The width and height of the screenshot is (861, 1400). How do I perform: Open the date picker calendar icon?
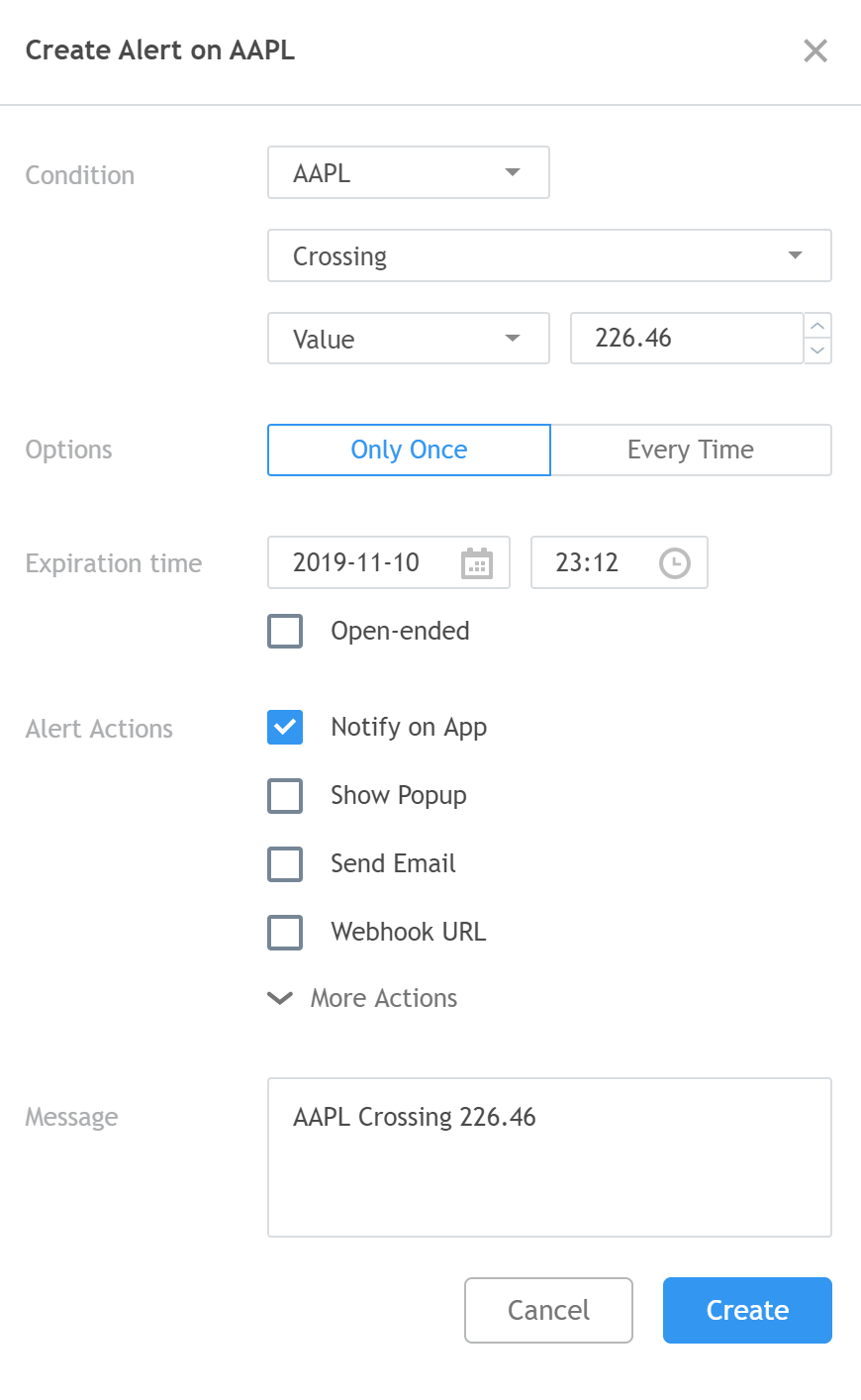[477, 562]
